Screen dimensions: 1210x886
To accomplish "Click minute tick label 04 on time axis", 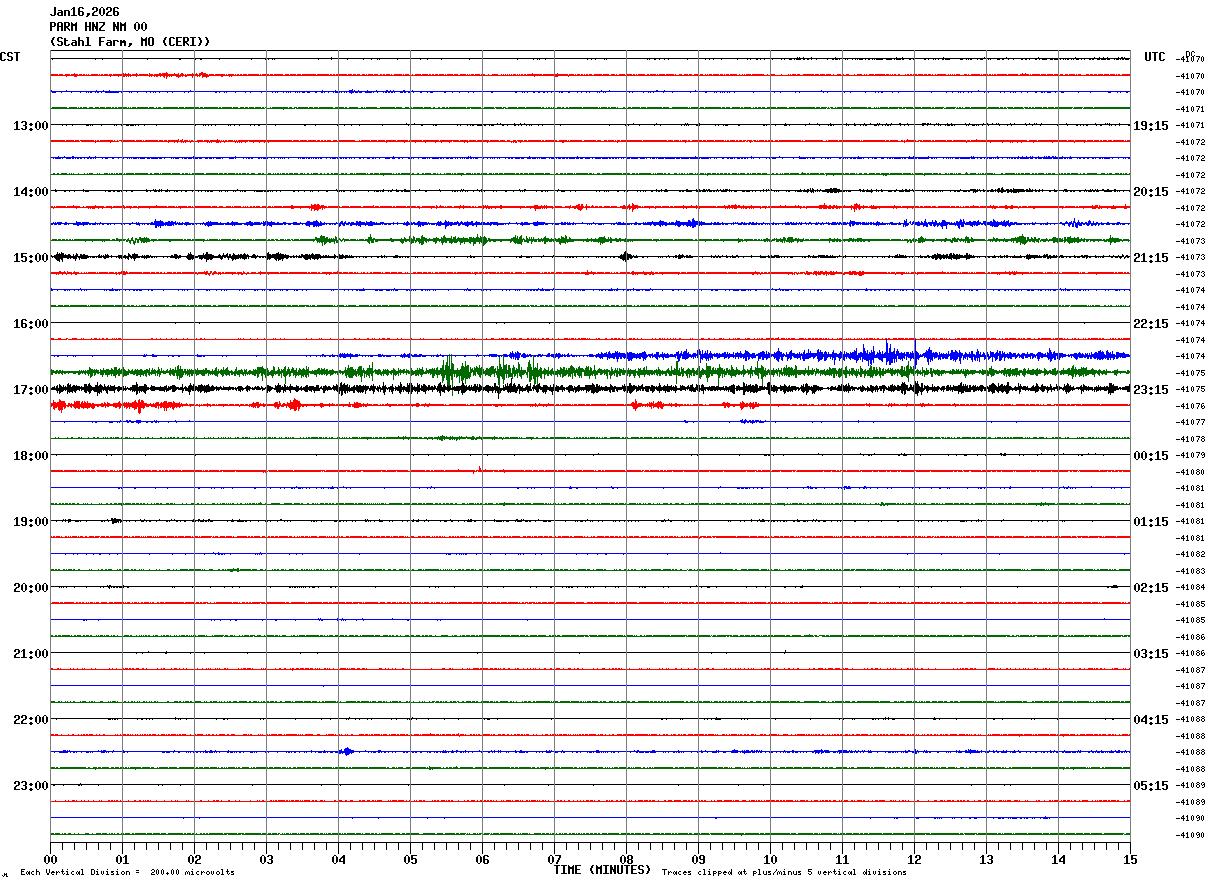I will point(338,860).
